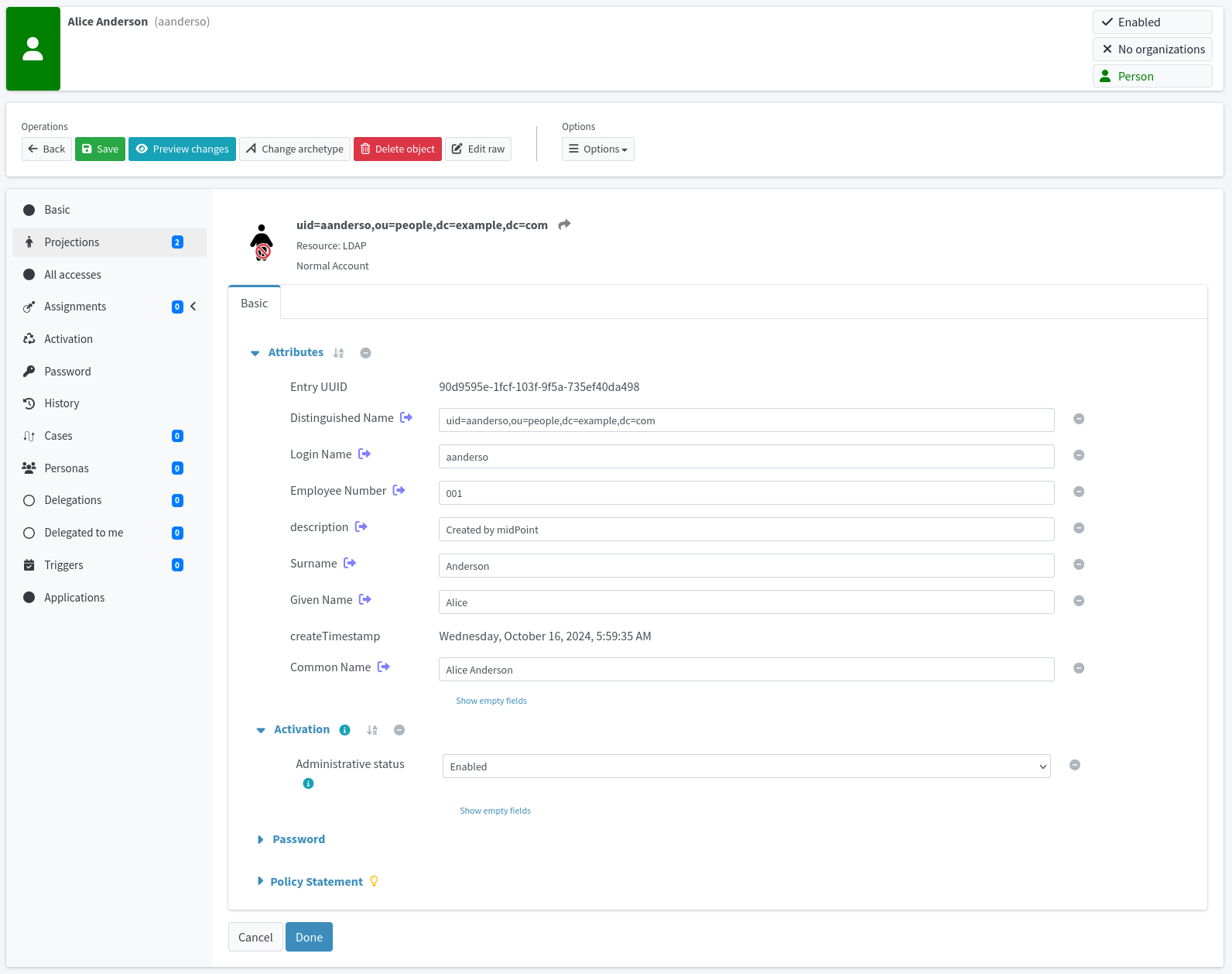Click the arrow icon beside the projection DN title
This screenshot has height=974, width=1232.
click(564, 225)
